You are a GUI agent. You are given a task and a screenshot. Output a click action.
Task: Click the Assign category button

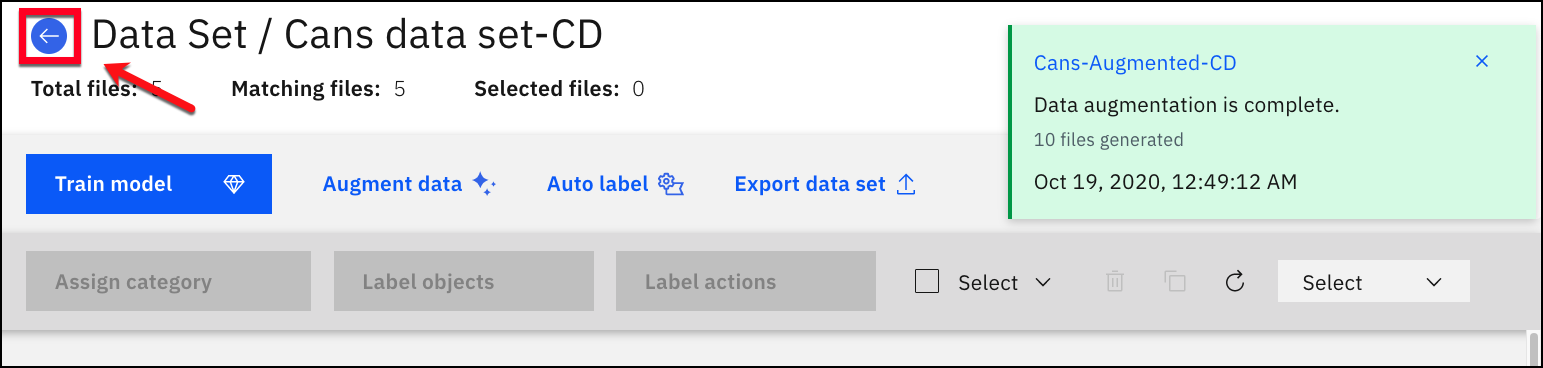pos(168,281)
